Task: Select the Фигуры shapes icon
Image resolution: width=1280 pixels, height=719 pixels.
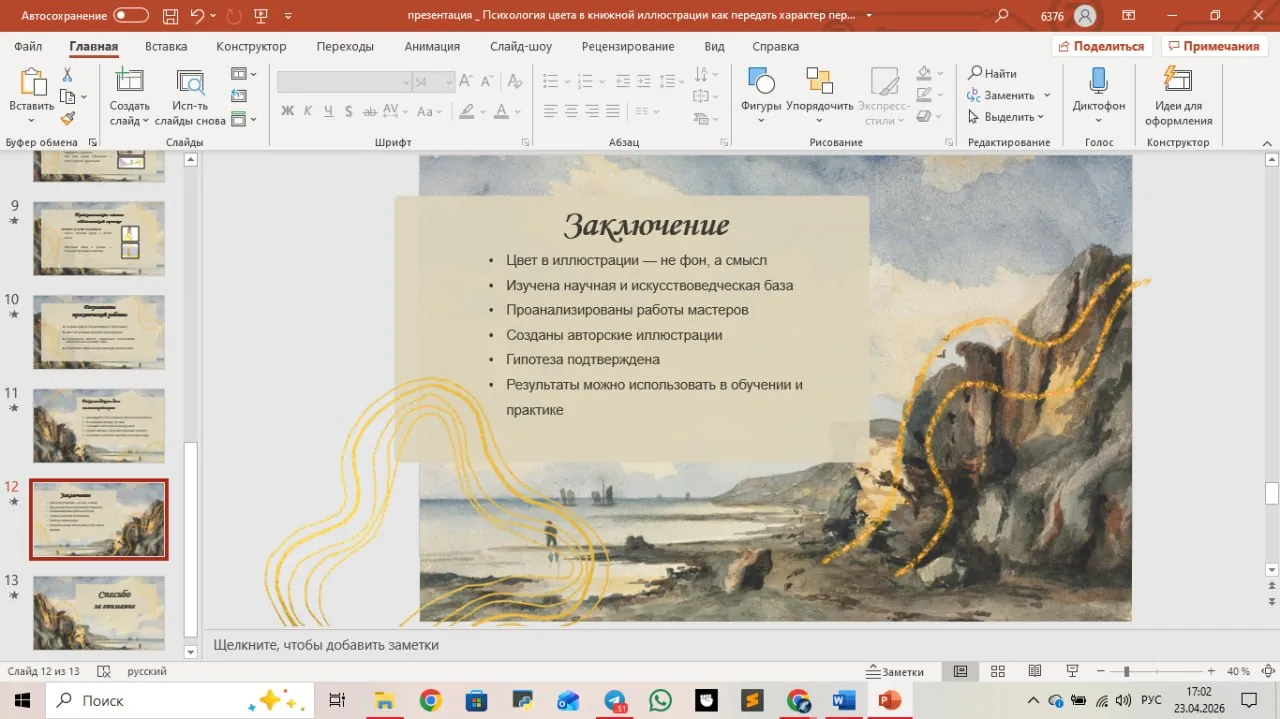Action: 761,81
